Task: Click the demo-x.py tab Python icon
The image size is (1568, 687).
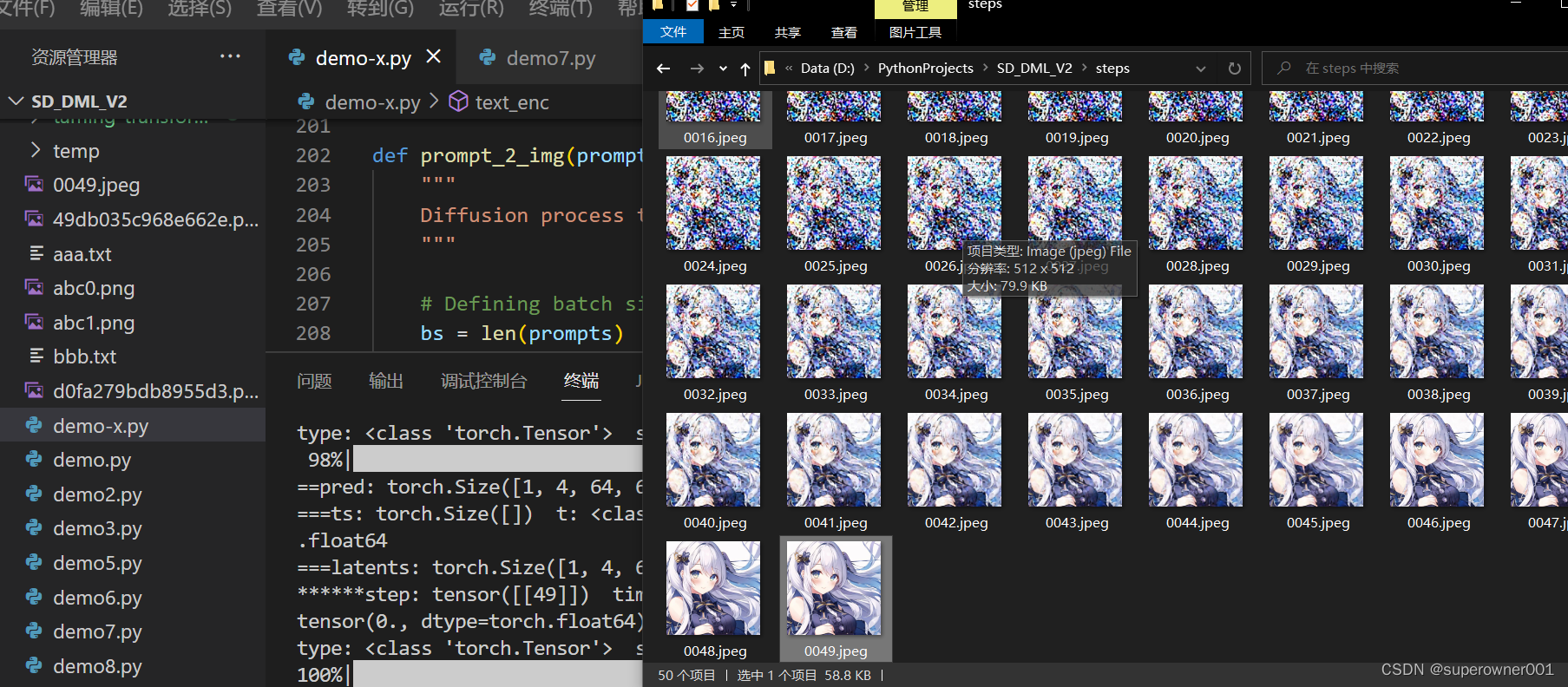Action: click(297, 57)
